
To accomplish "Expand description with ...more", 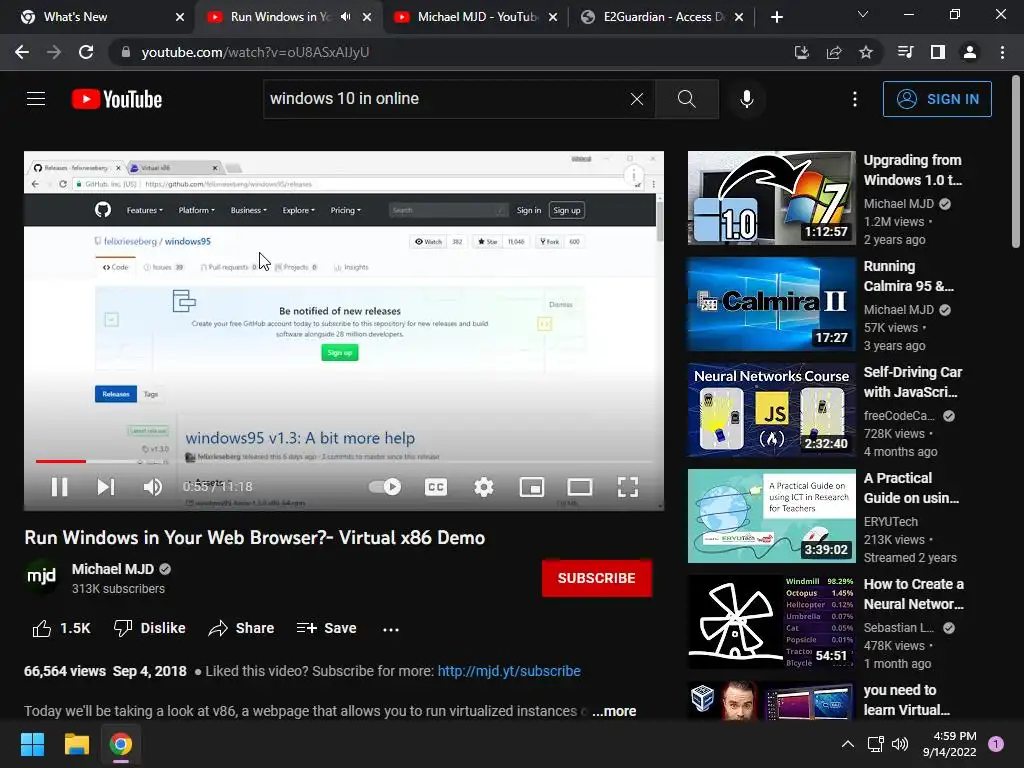I will [615, 711].
